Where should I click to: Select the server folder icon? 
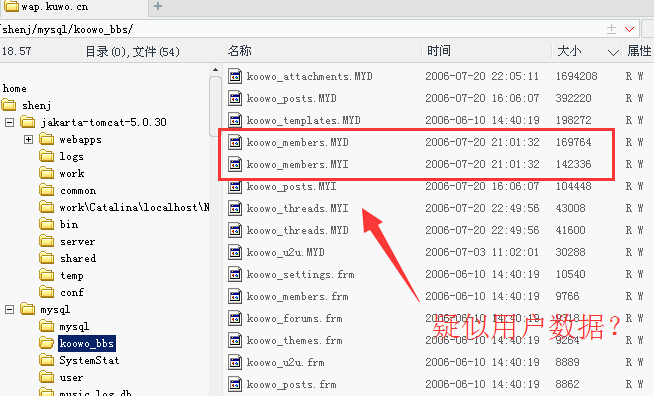(47, 241)
